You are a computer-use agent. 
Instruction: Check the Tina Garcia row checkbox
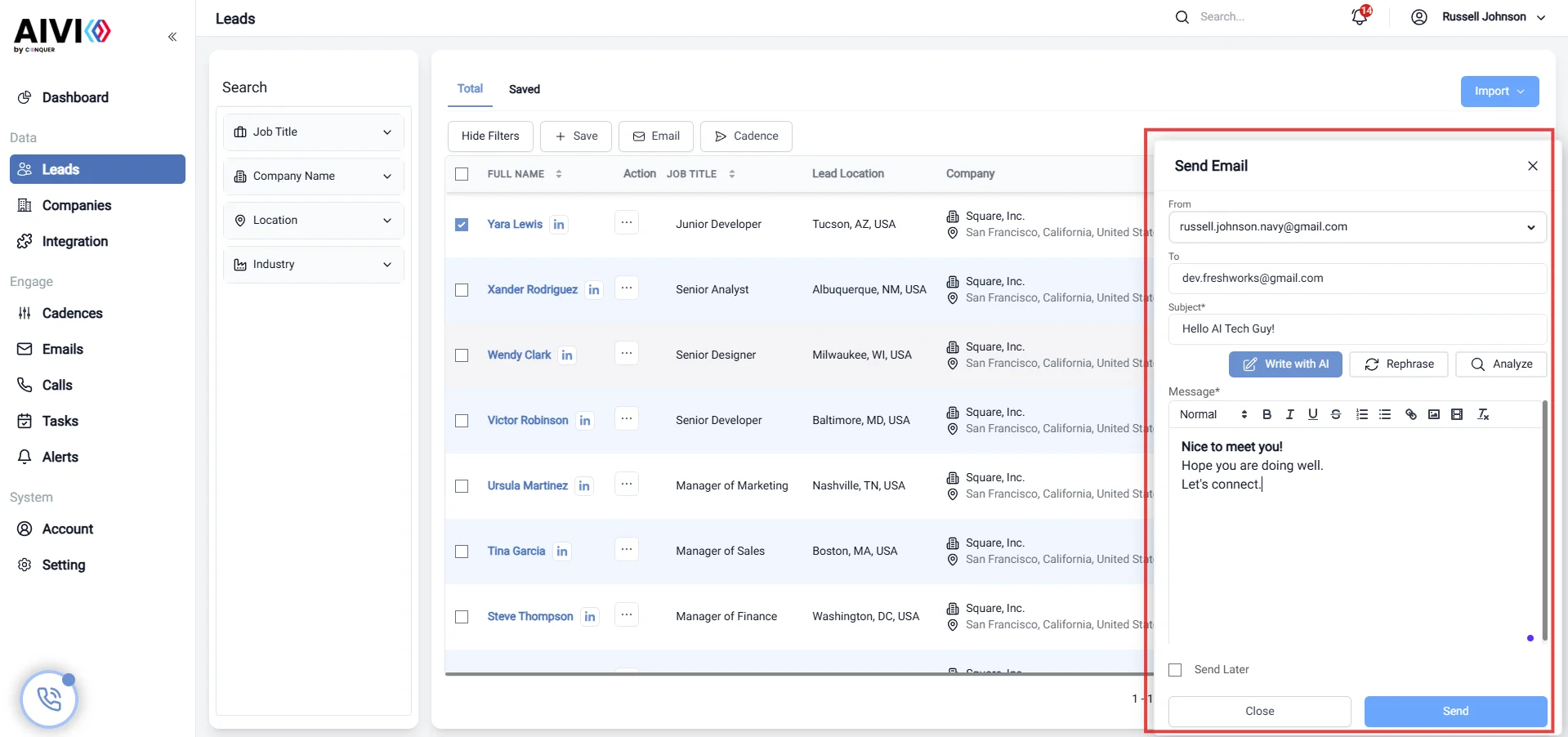462,552
